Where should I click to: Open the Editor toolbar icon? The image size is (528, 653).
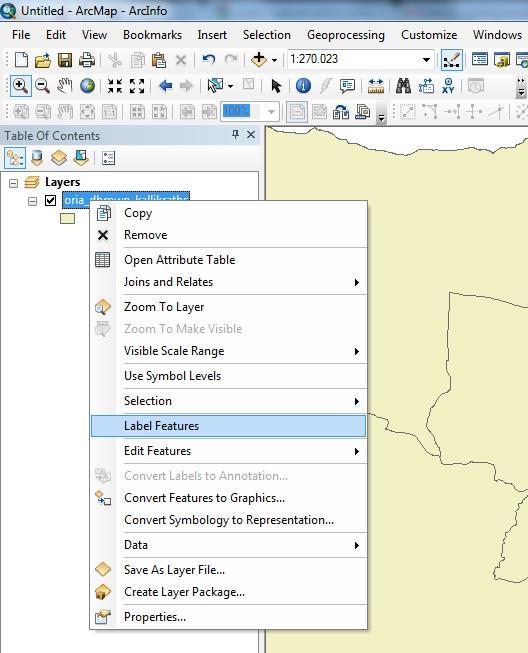pyautogui.click(x=451, y=60)
